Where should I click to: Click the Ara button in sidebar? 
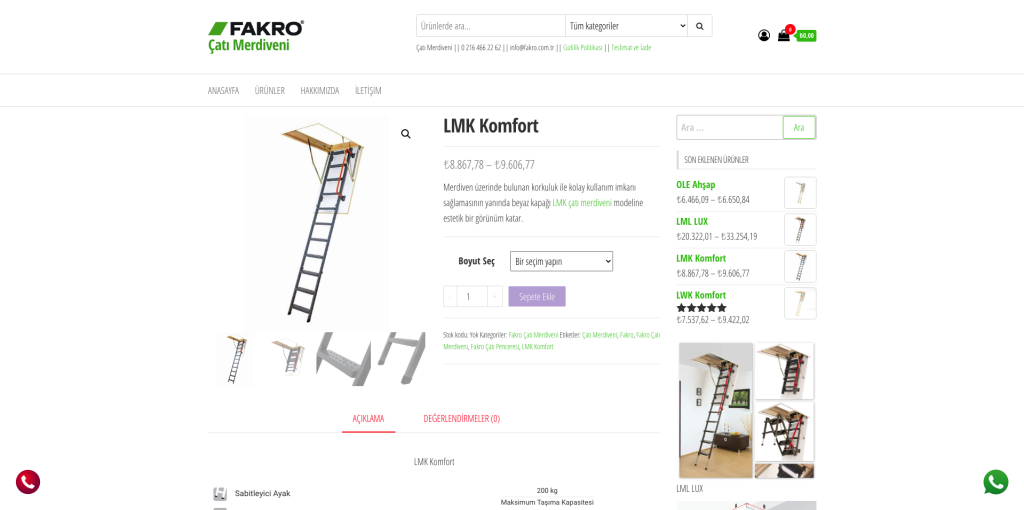pos(799,127)
